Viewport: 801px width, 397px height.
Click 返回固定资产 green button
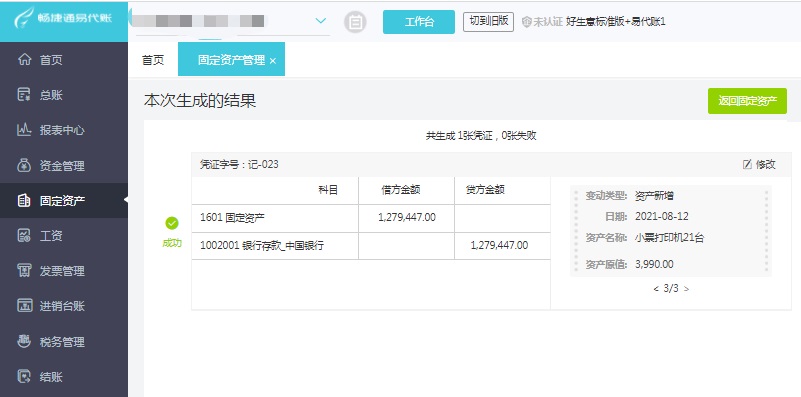coord(747,101)
